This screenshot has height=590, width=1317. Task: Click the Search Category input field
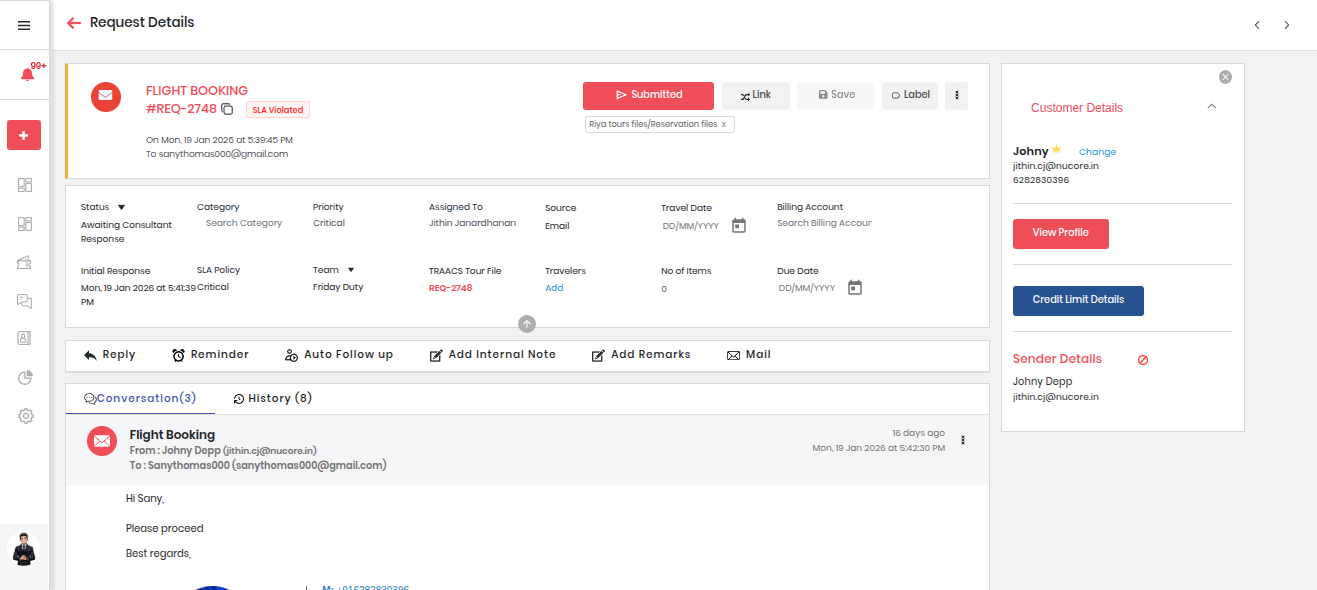(244, 223)
